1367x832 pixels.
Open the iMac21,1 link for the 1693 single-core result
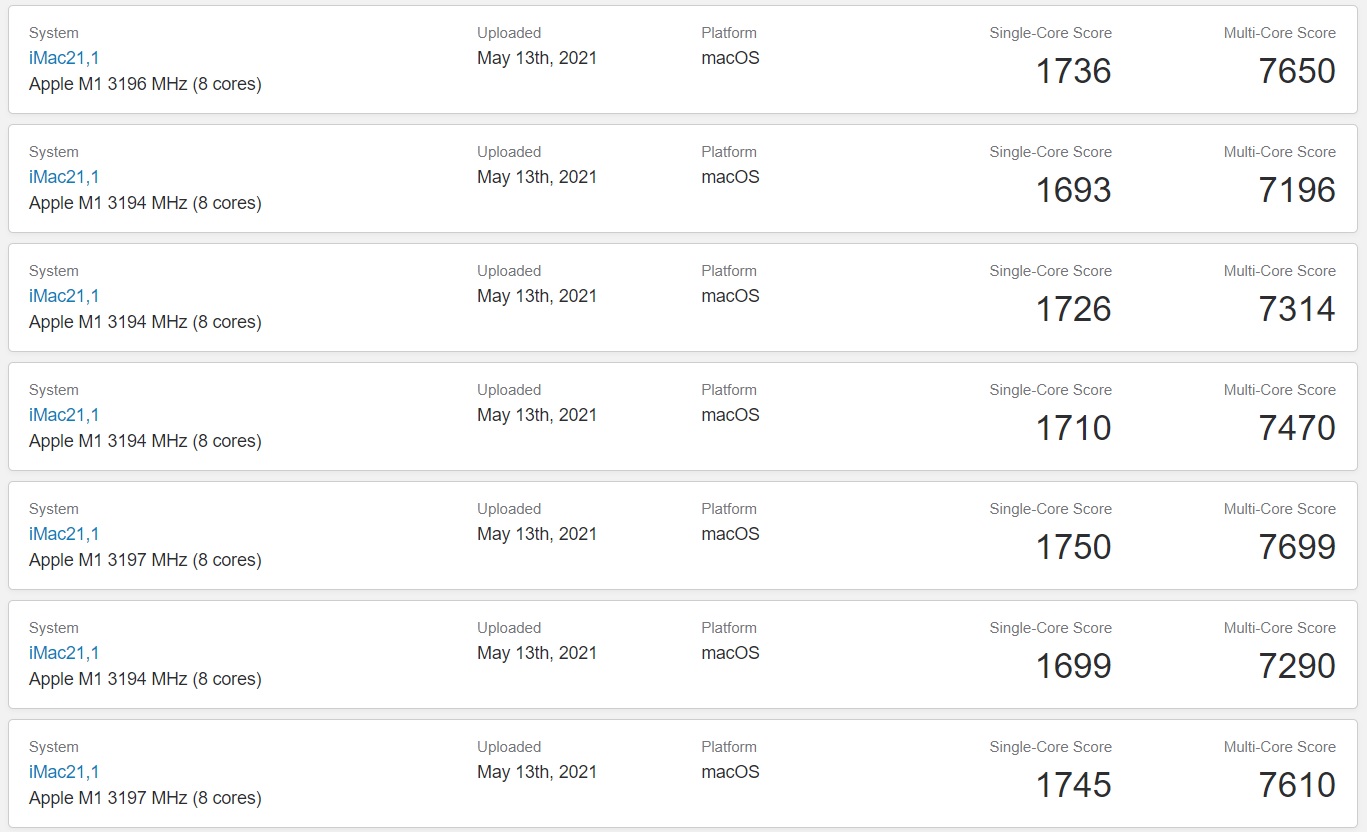[64, 177]
